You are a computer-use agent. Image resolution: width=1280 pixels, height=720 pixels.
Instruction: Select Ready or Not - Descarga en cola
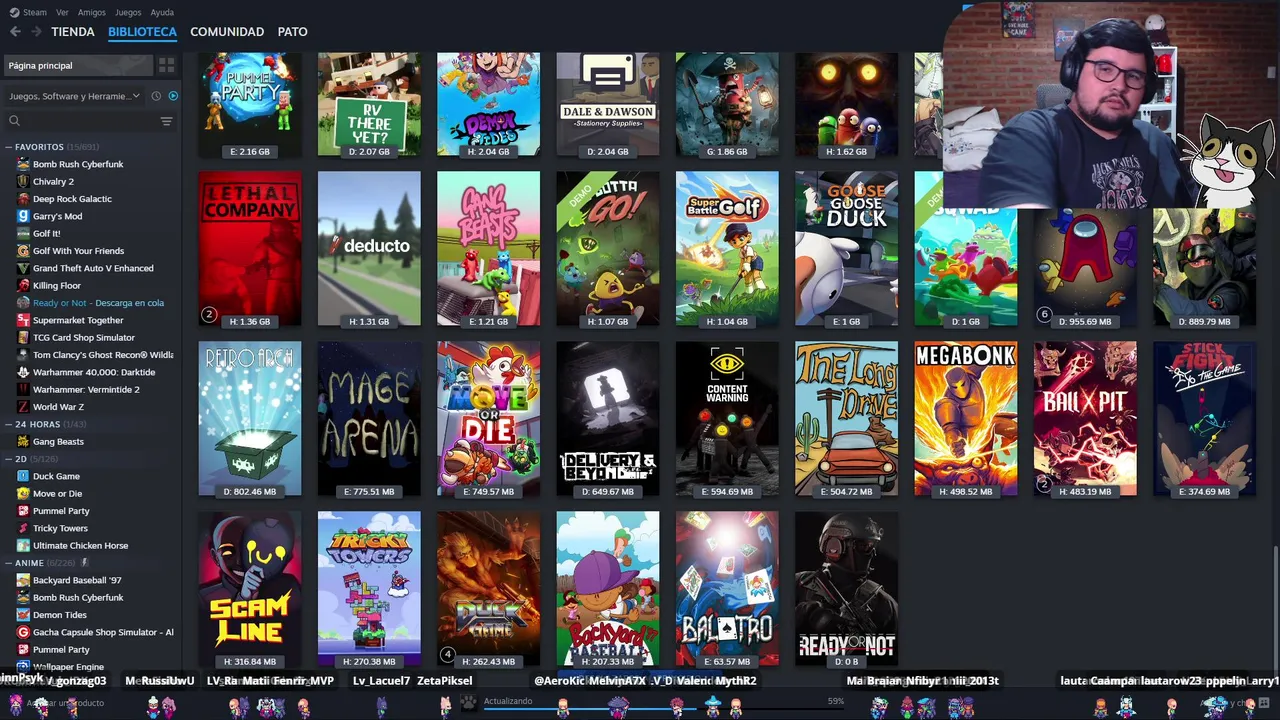click(98, 303)
